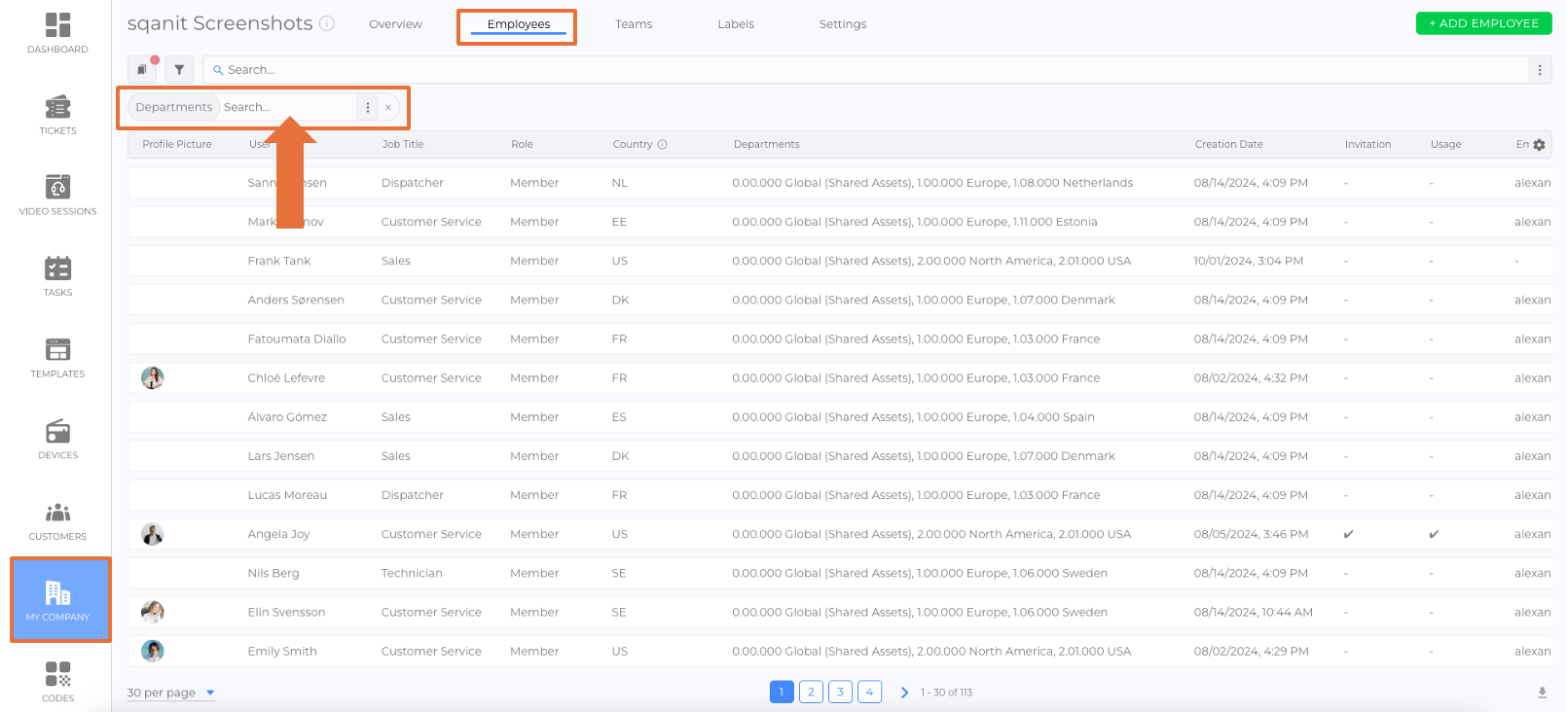
Task: Open the main search bar options menu
Action: (1540, 70)
